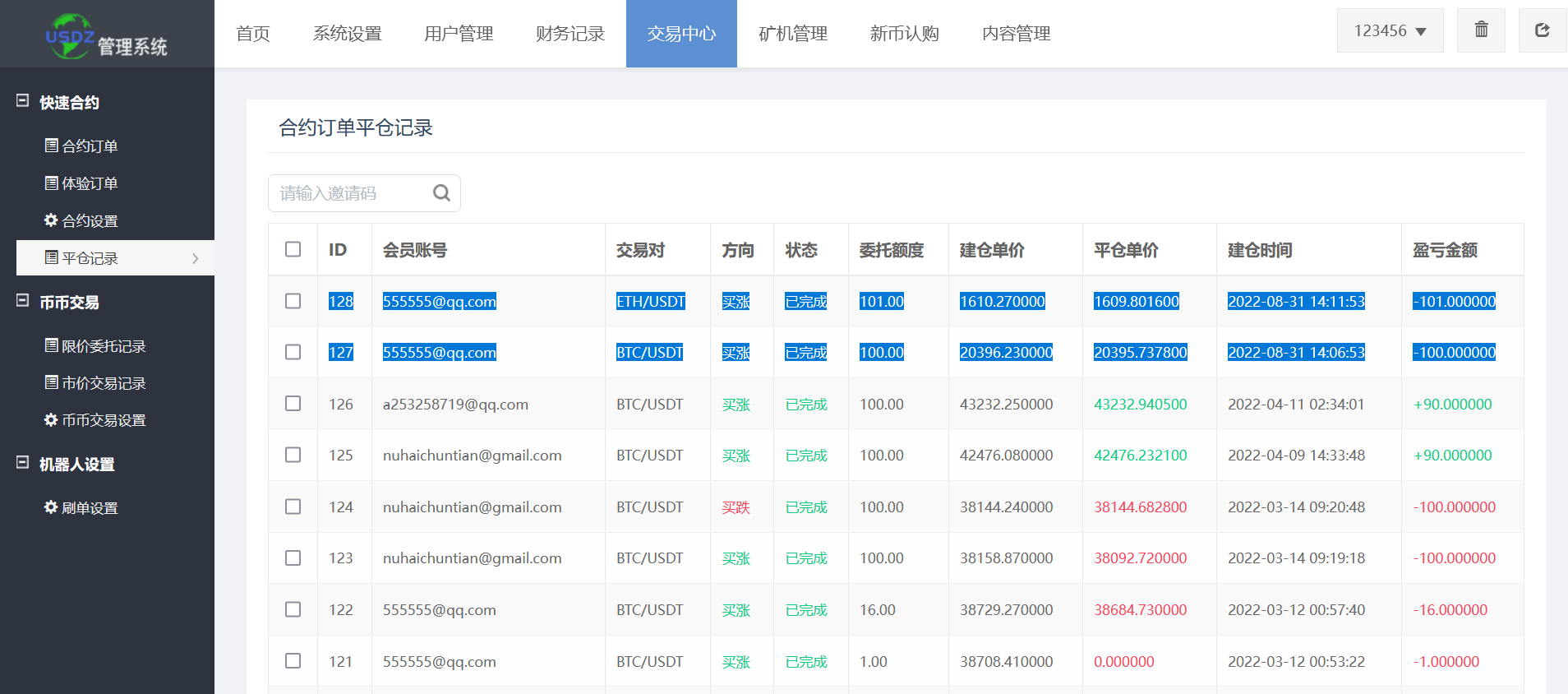
Task: Click the trash can icon in header
Action: coord(1481,30)
